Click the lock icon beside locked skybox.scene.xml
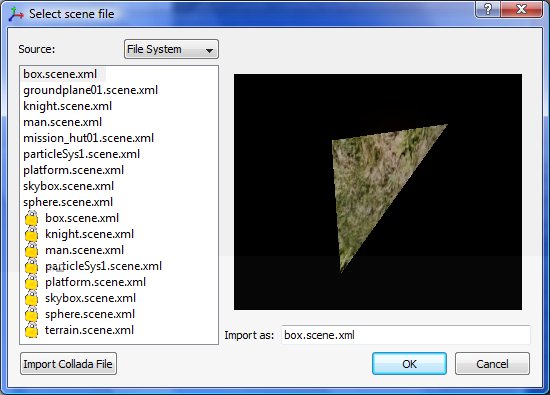The height and width of the screenshot is (395, 550). click(x=32, y=298)
